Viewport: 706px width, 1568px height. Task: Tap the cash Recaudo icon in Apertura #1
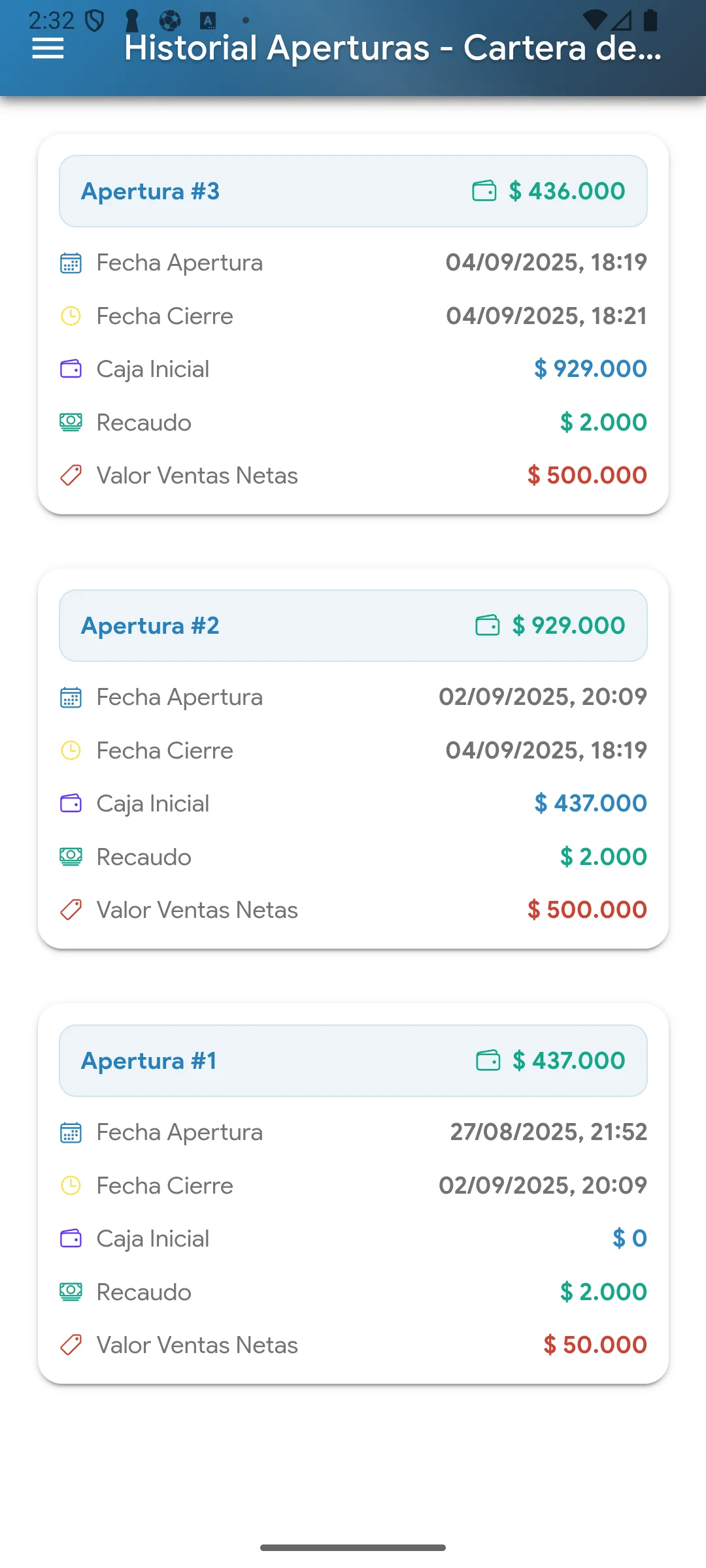(71, 1292)
